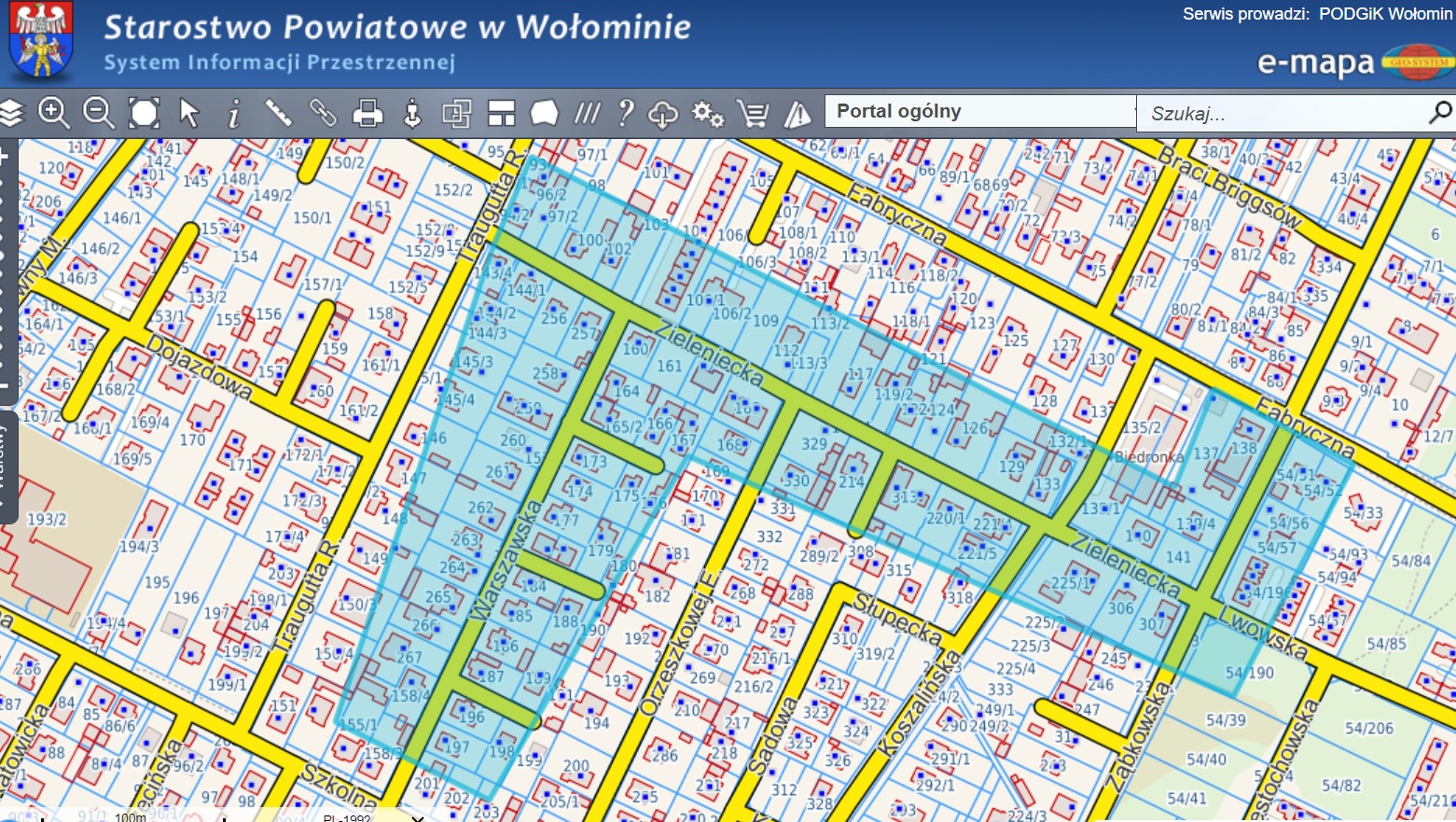The height and width of the screenshot is (822, 1456).
Task: Click the warning triangle icon
Action: [797, 114]
